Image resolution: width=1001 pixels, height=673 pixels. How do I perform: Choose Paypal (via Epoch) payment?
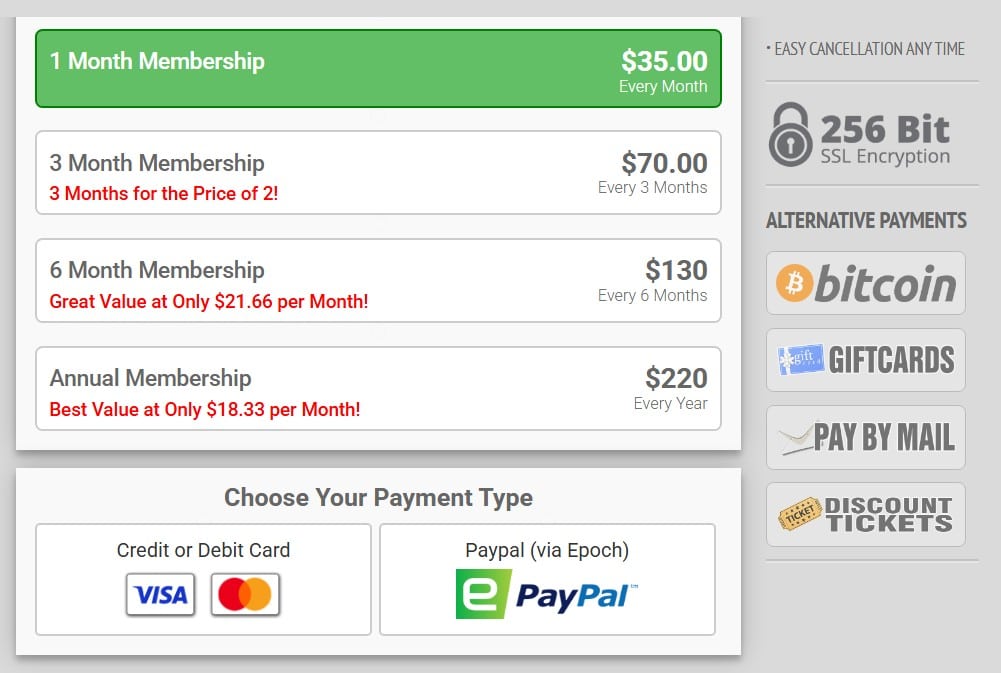click(x=547, y=579)
